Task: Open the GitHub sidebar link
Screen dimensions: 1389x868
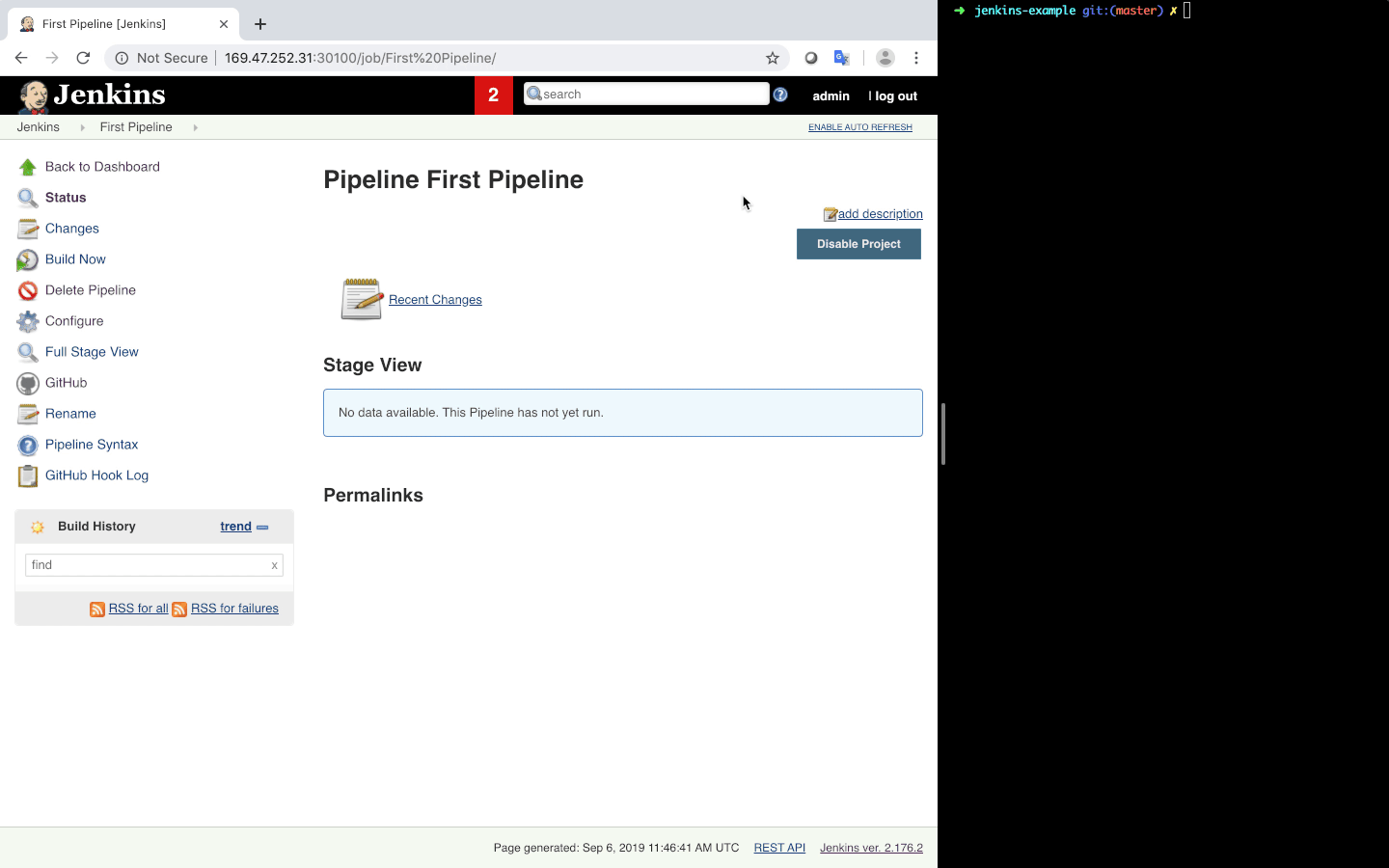Action: [x=67, y=383]
